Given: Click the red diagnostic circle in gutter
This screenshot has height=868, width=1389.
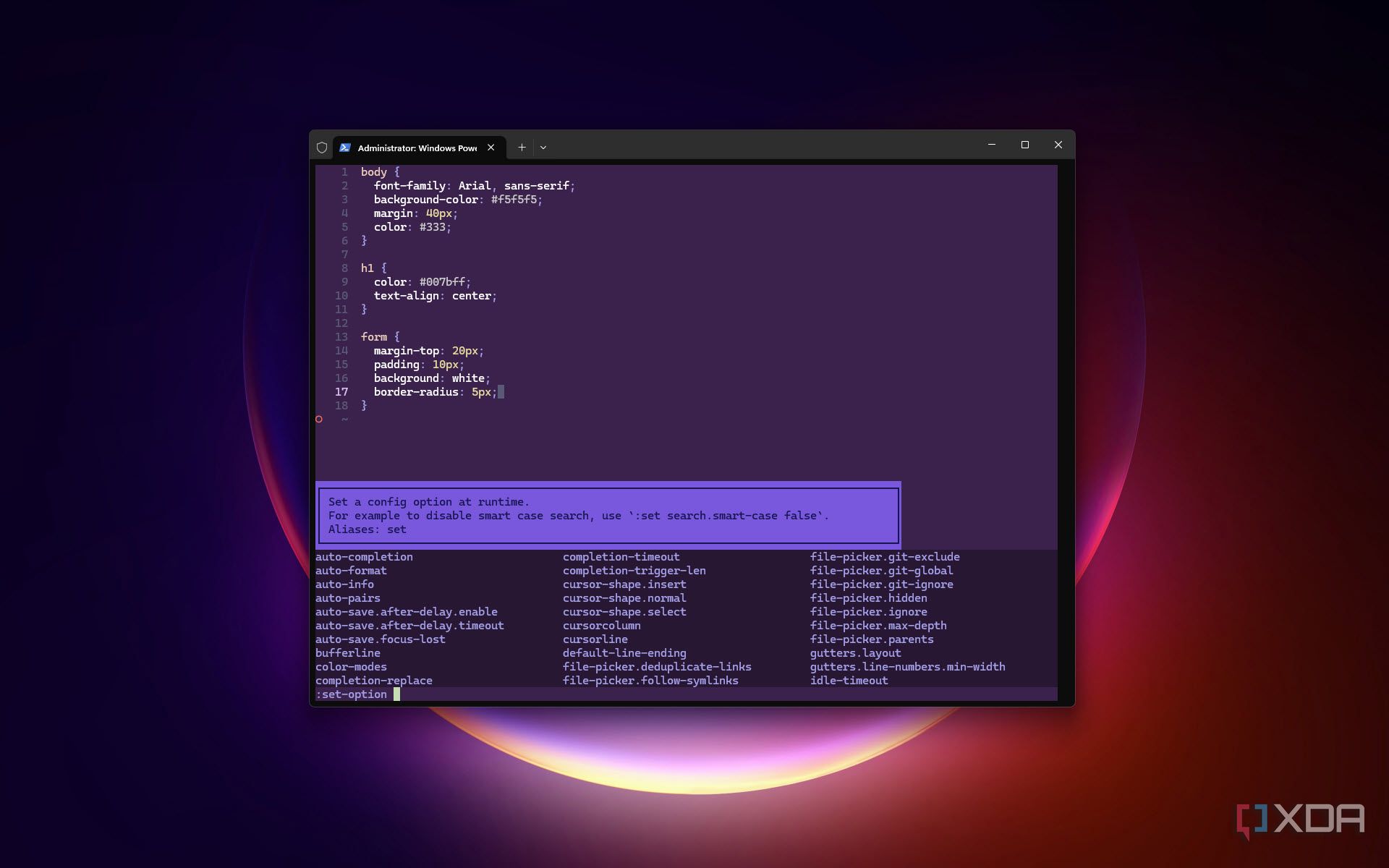Looking at the screenshot, I should [x=319, y=420].
